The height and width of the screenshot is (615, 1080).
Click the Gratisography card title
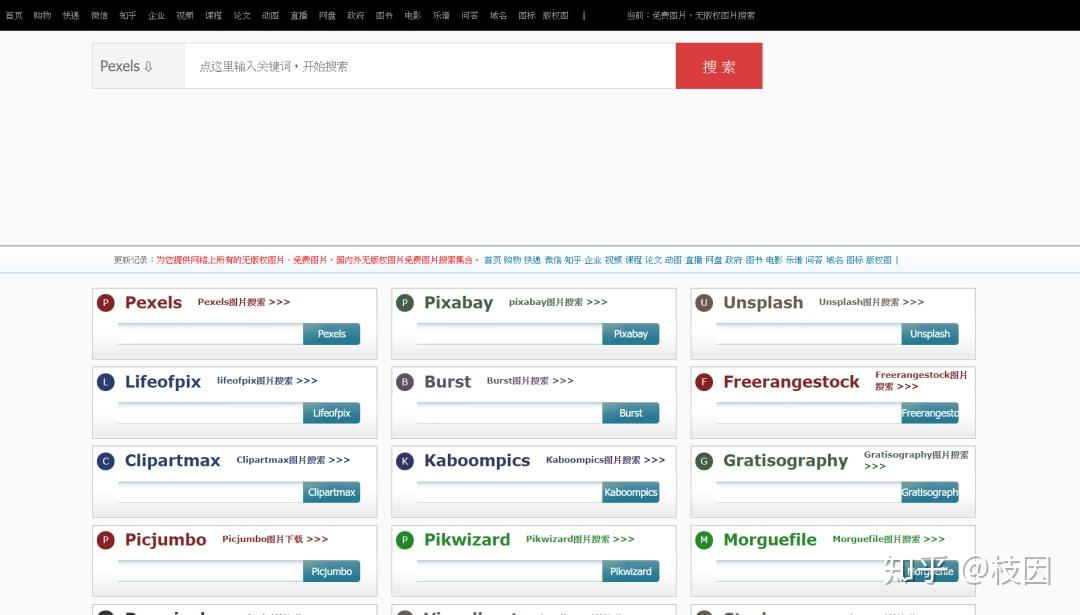pos(785,461)
